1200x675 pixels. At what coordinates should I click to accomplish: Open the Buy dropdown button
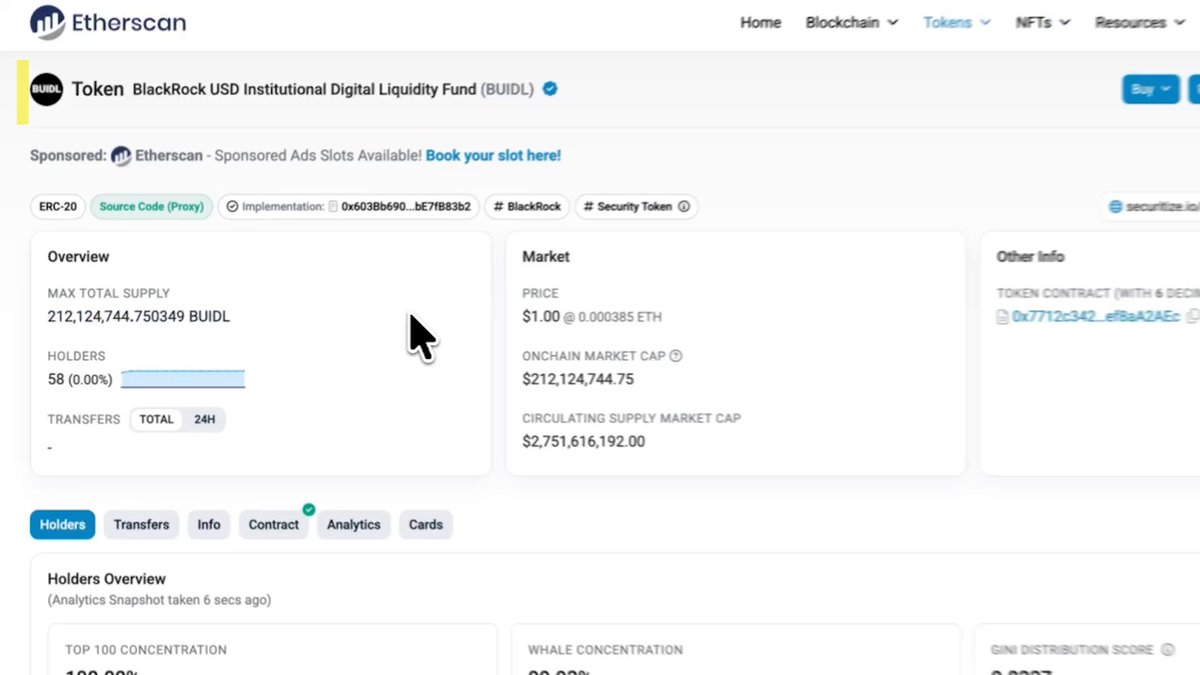[1151, 89]
